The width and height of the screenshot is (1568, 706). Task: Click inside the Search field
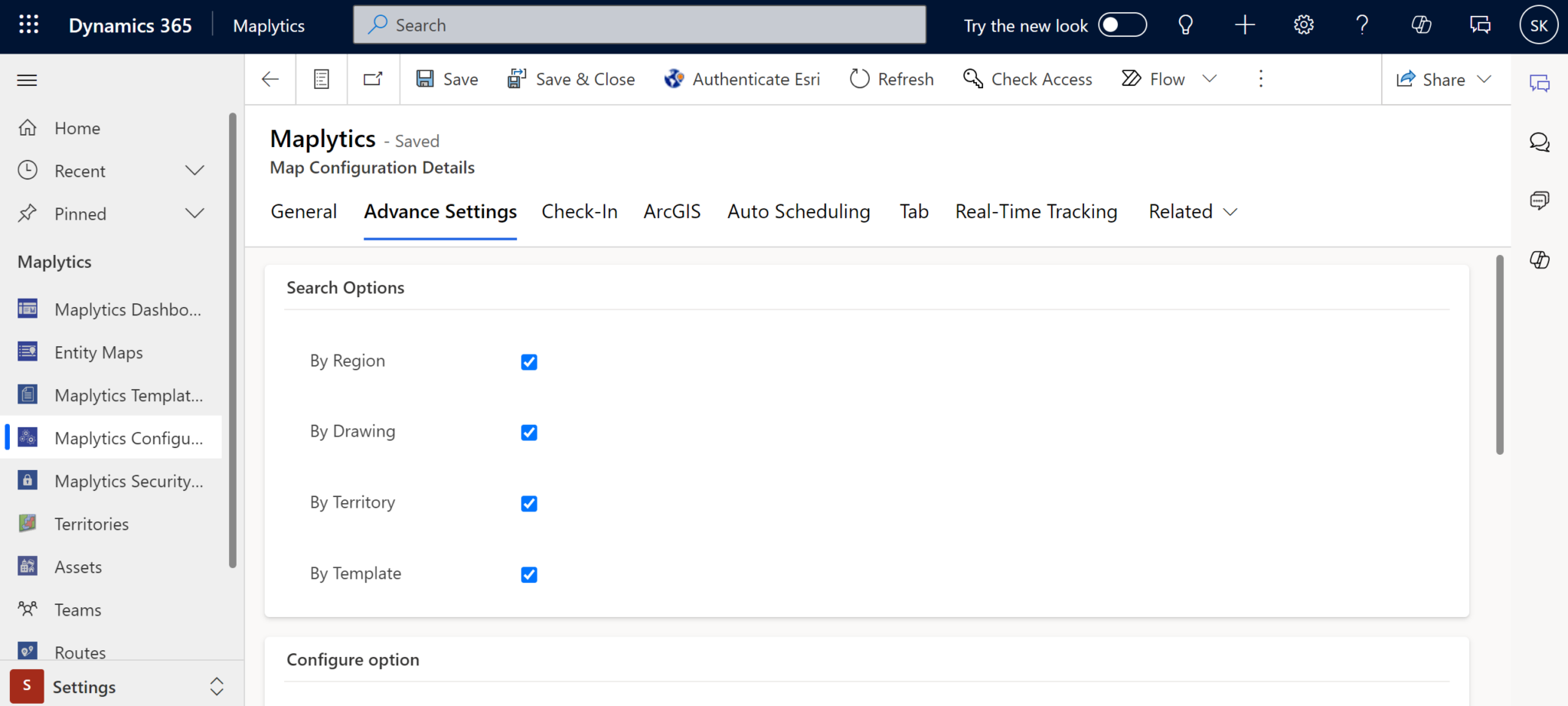pos(639,25)
